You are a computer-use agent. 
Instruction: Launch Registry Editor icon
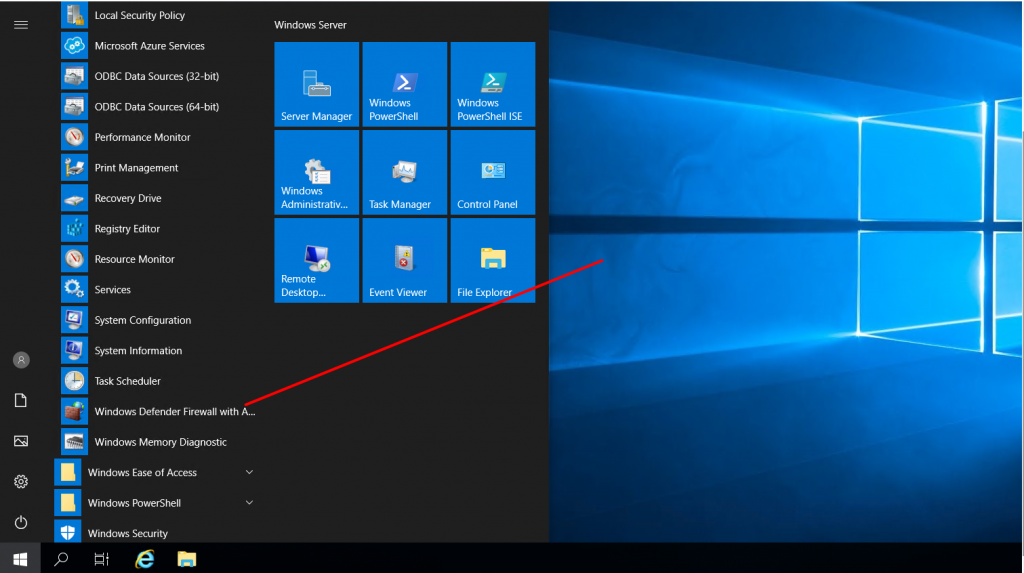coord(74,228)
